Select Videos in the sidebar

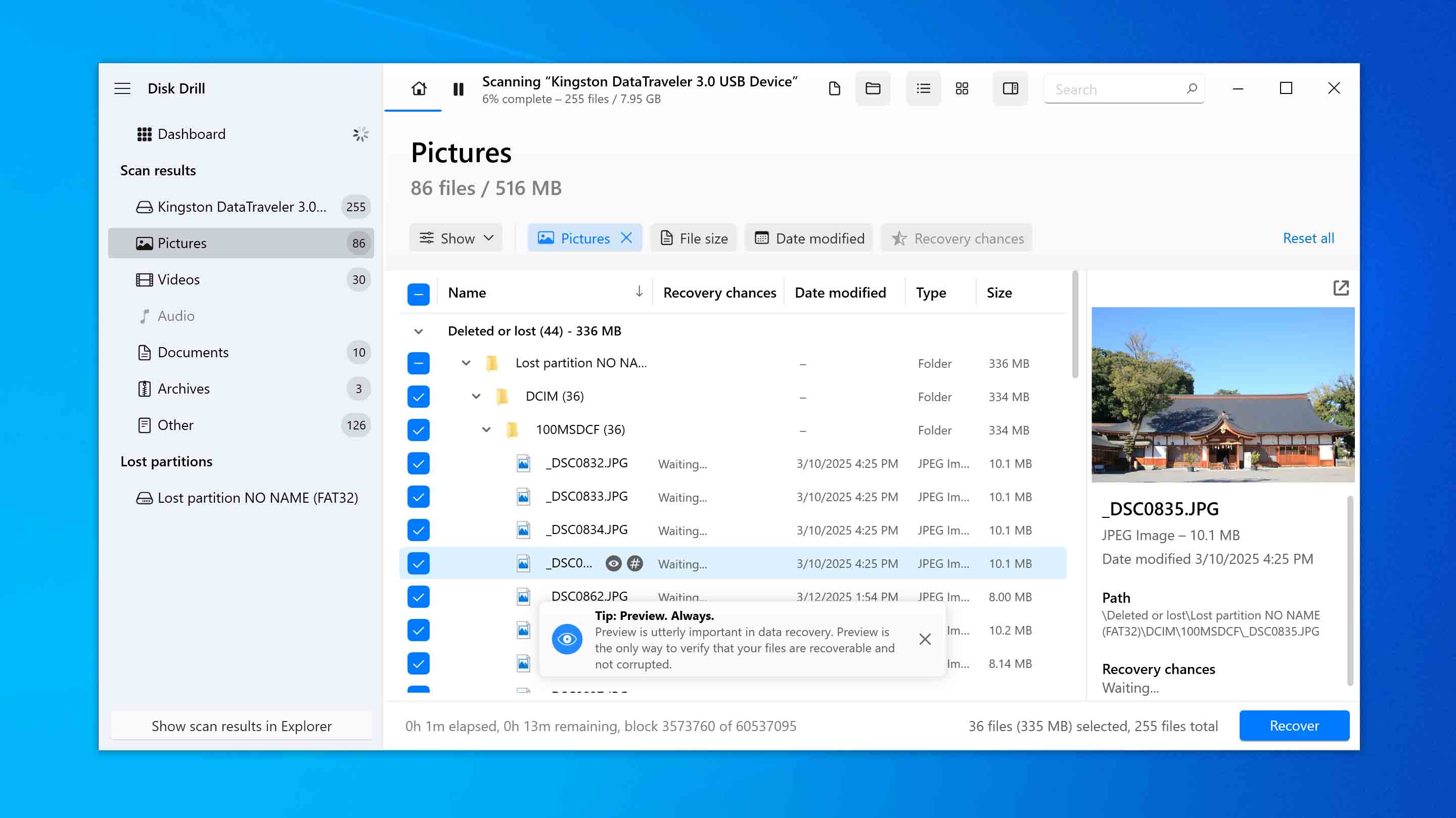pyautogui.click(x=178, y=279)
